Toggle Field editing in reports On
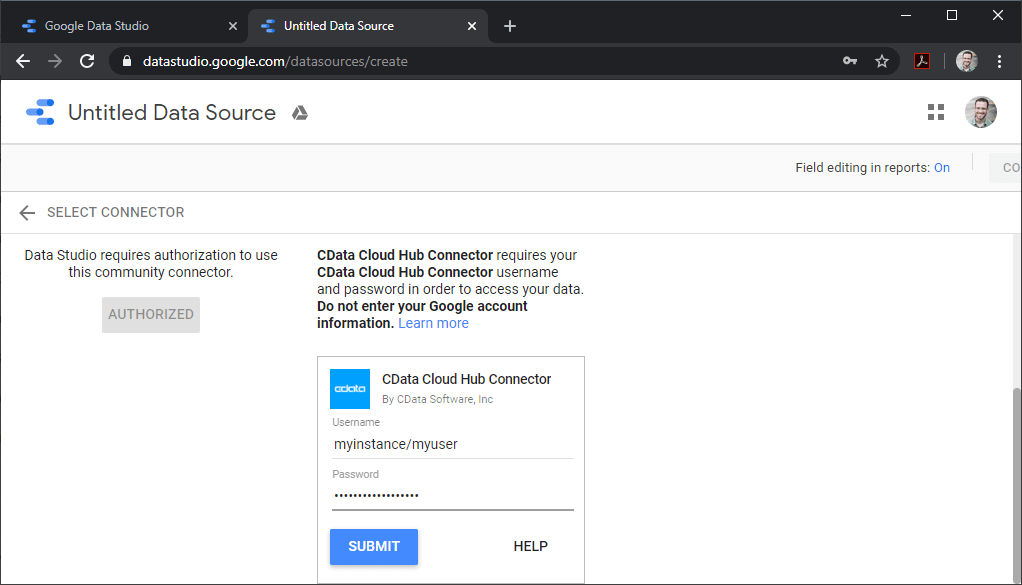This screenshot has width=1022, height=585. pos(942,168)
